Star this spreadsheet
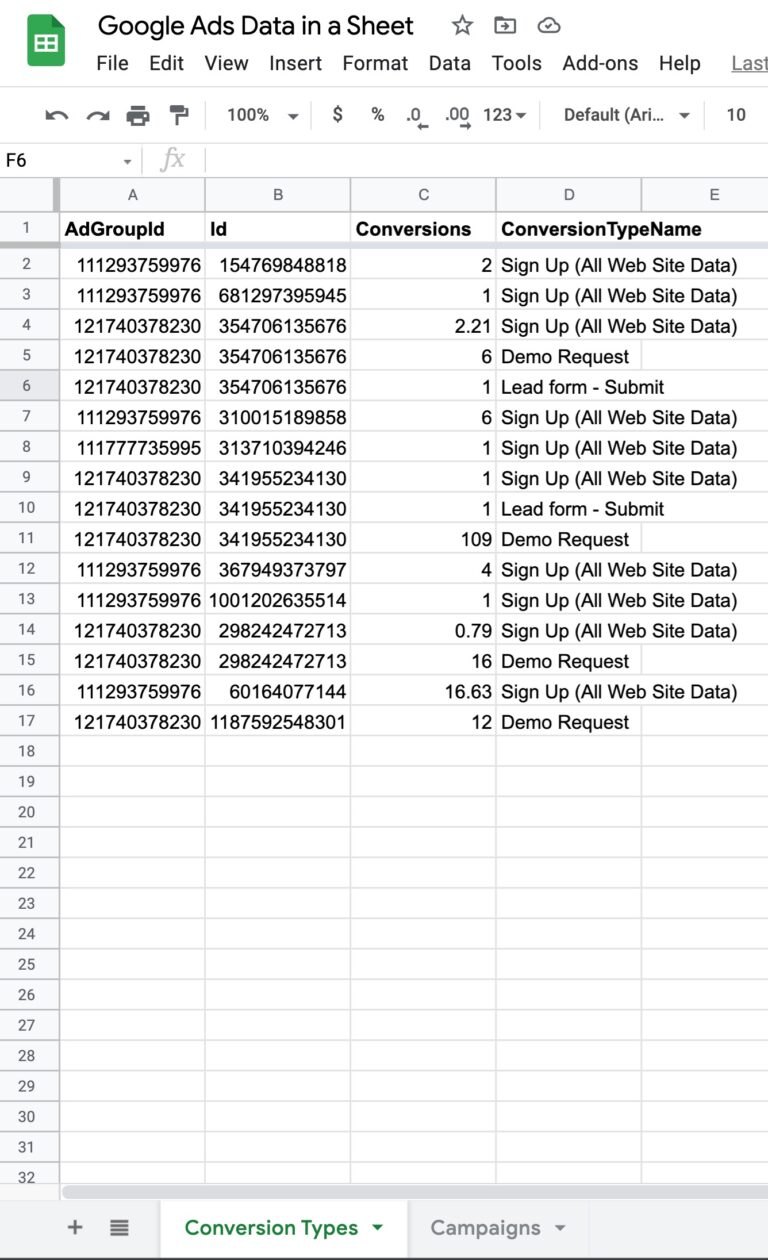 coord(461,26)
